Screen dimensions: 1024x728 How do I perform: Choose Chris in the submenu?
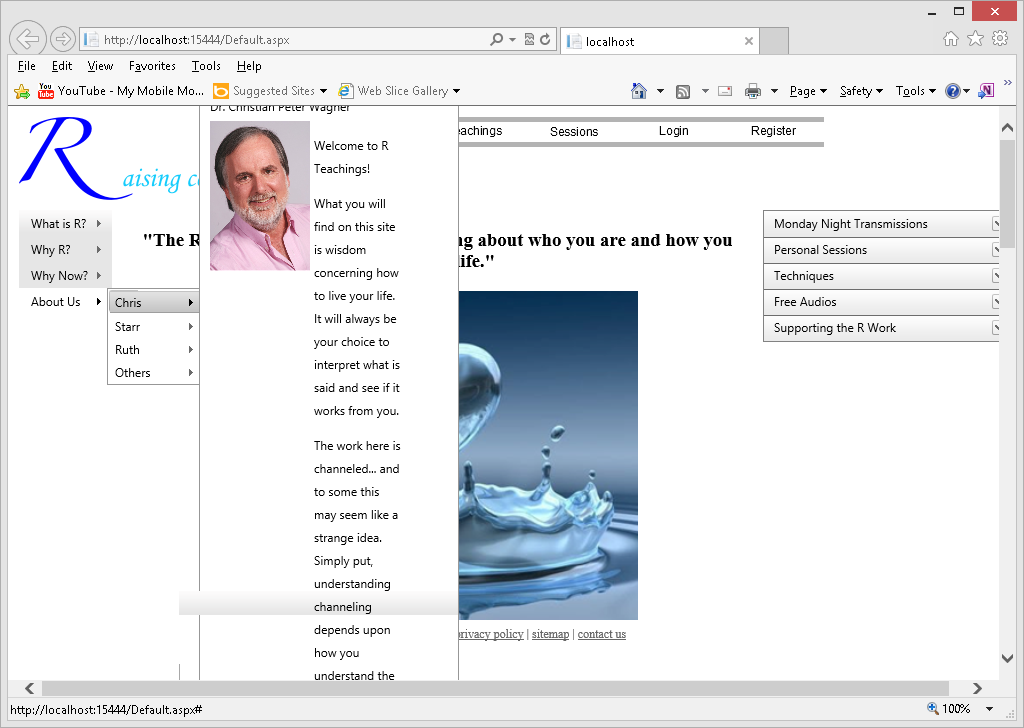point(153,302)
